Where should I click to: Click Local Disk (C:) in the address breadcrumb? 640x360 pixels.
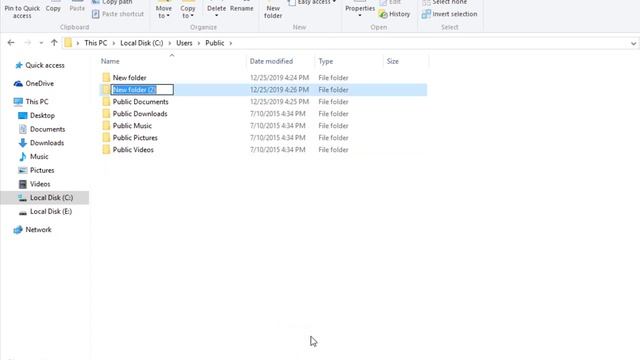pyautogui.click(x=142, y=43)
